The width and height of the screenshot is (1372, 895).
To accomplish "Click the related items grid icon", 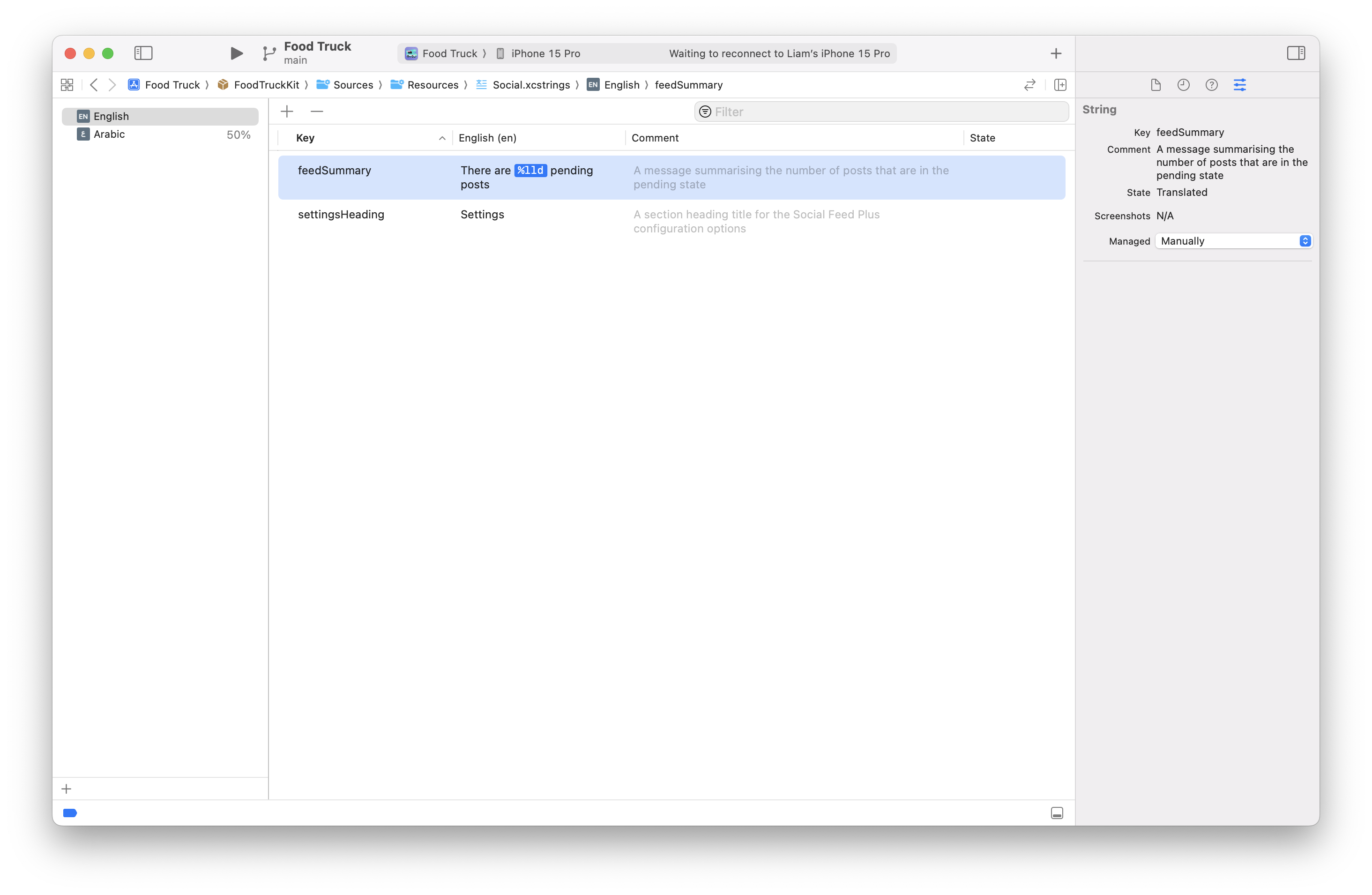I will [x=67, y=85].
